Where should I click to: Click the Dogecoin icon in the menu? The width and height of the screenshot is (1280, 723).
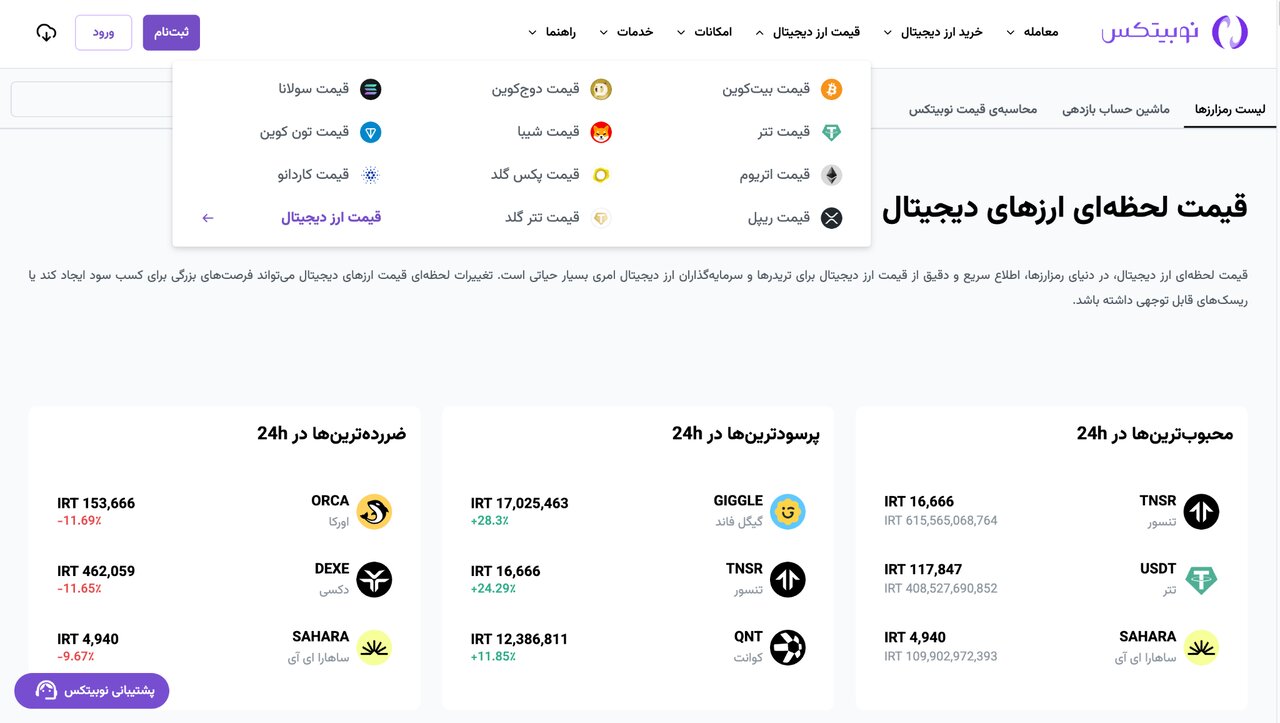pyautogui.click(x=601, y=90)
